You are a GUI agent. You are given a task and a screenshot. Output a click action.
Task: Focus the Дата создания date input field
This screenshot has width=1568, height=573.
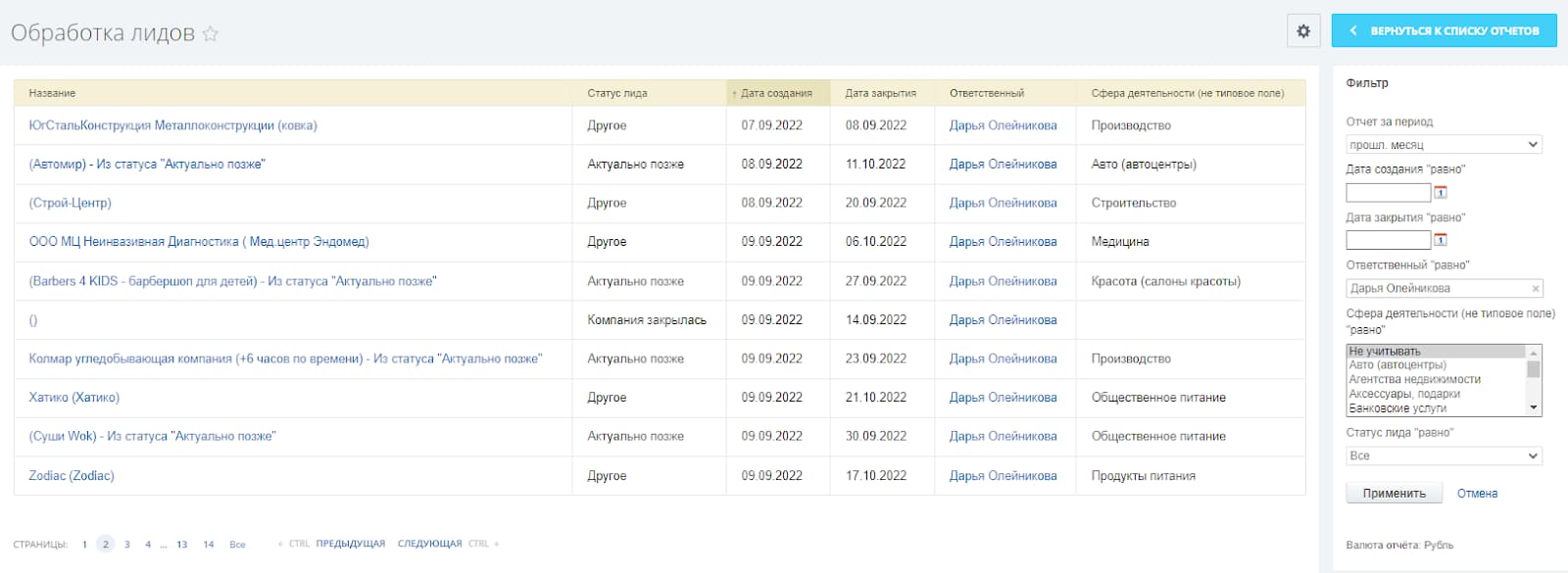pos(1388,192)
